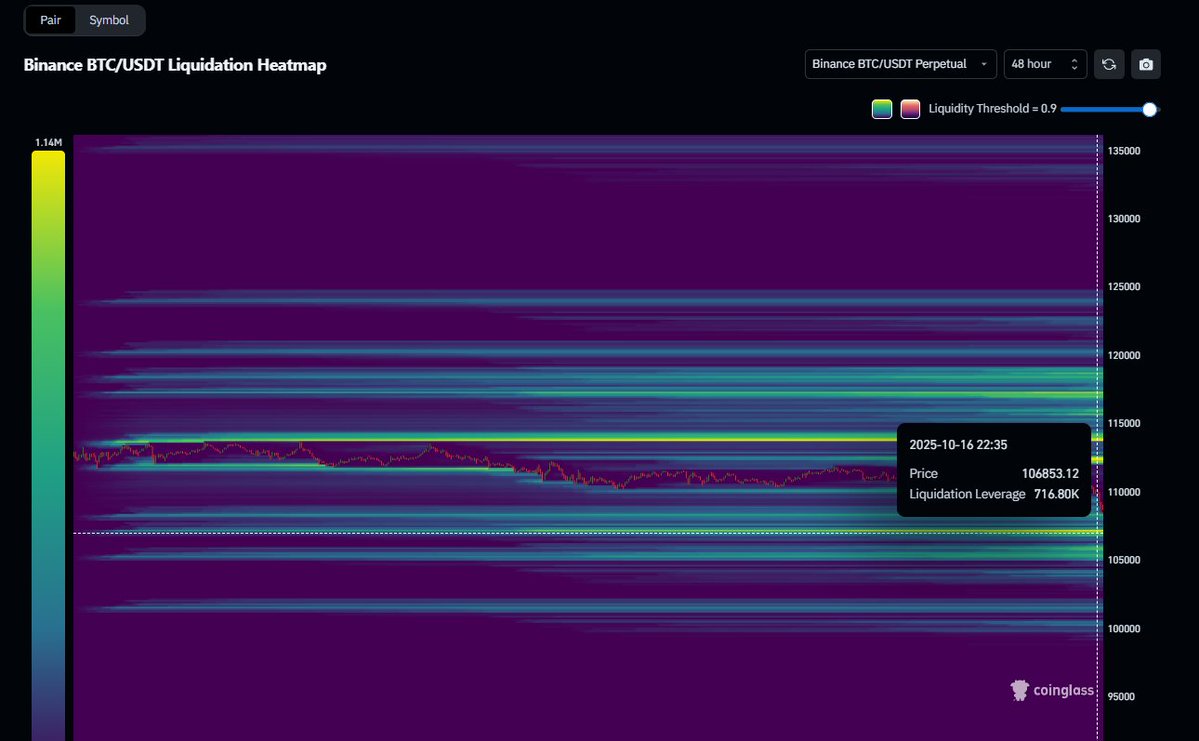Click the 105000 price axis label
1199x741 pixels.
(1123, 560)
